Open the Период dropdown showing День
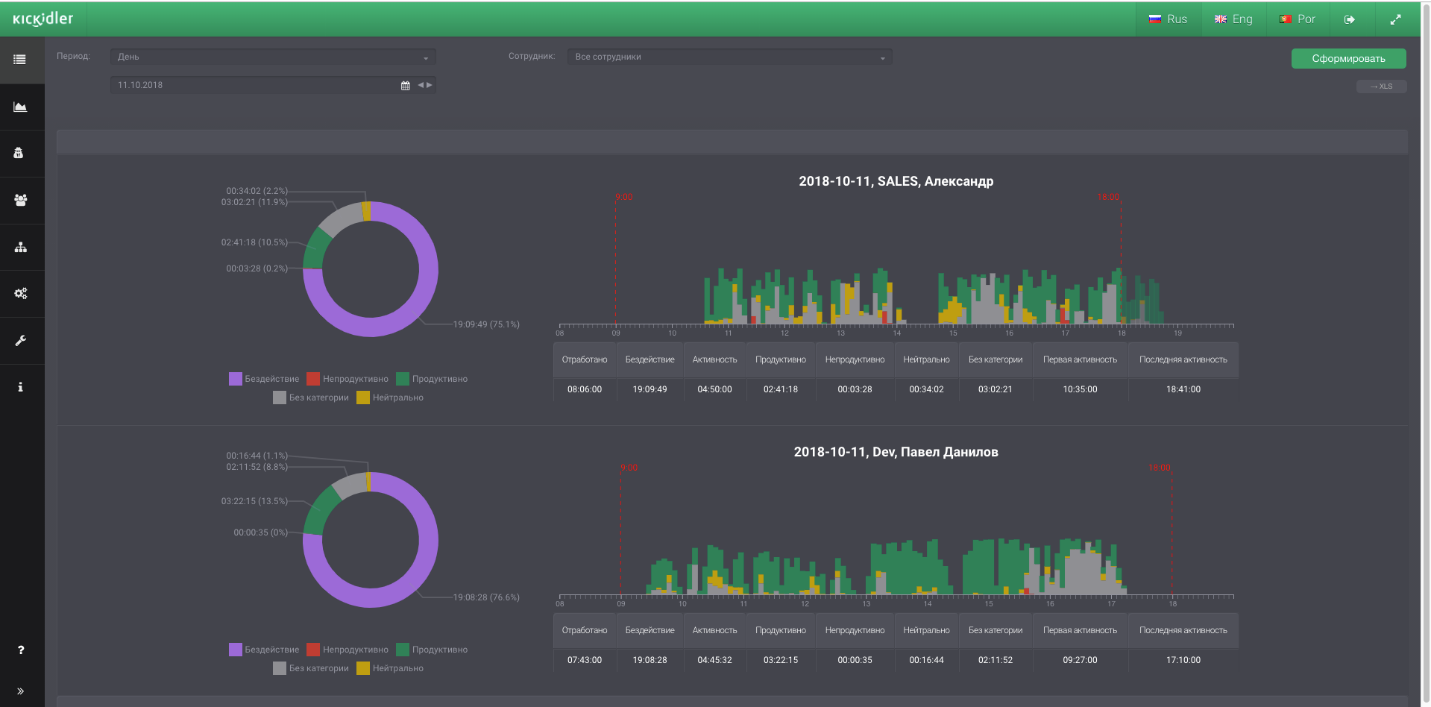Viewport: 1431px width, 707px height. (272, 58)
